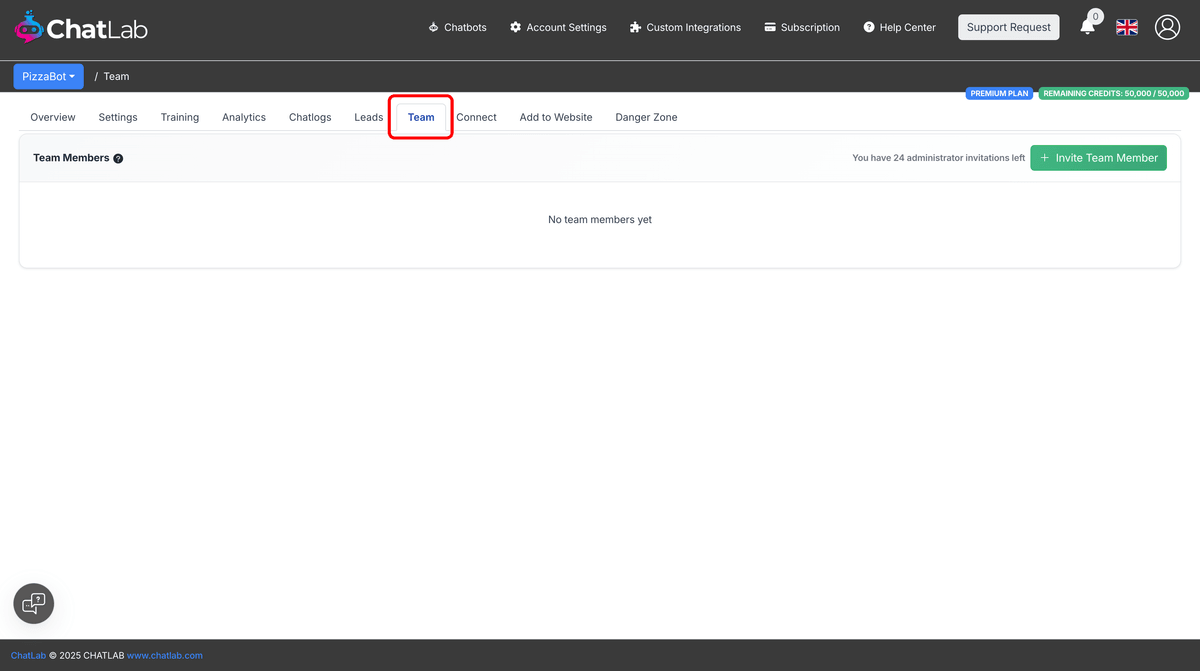Open Account Settings via the gear icon
The width and height of the screenshot is (1200, 671).
coord(516,27)
